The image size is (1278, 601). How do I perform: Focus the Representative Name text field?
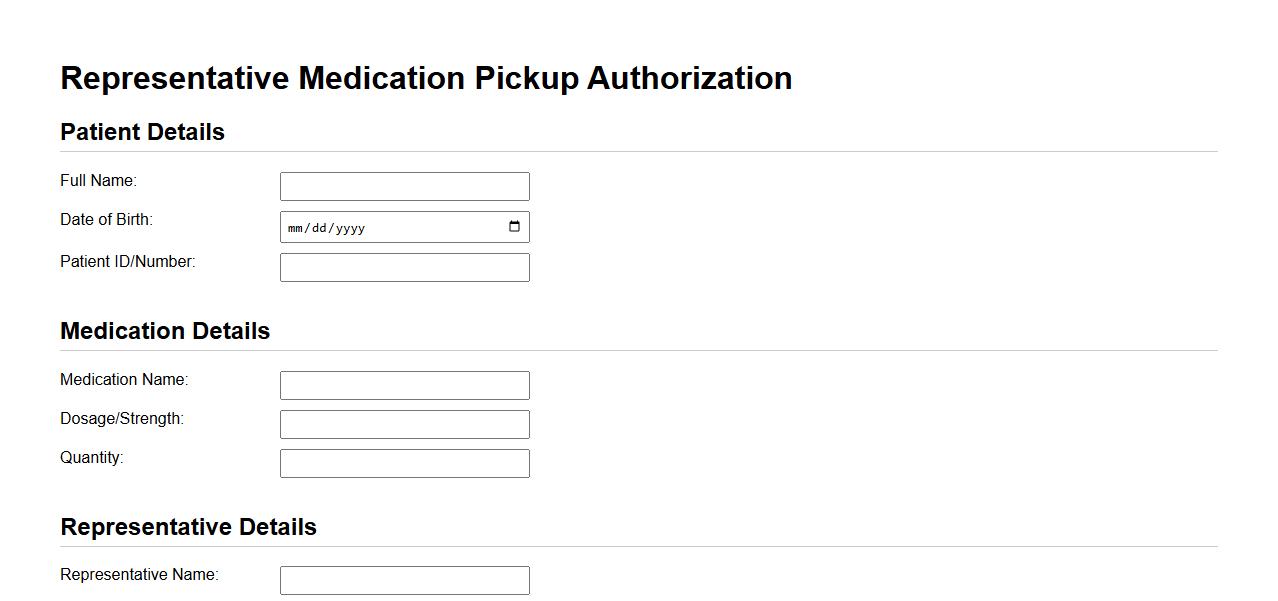coord(404,581)
